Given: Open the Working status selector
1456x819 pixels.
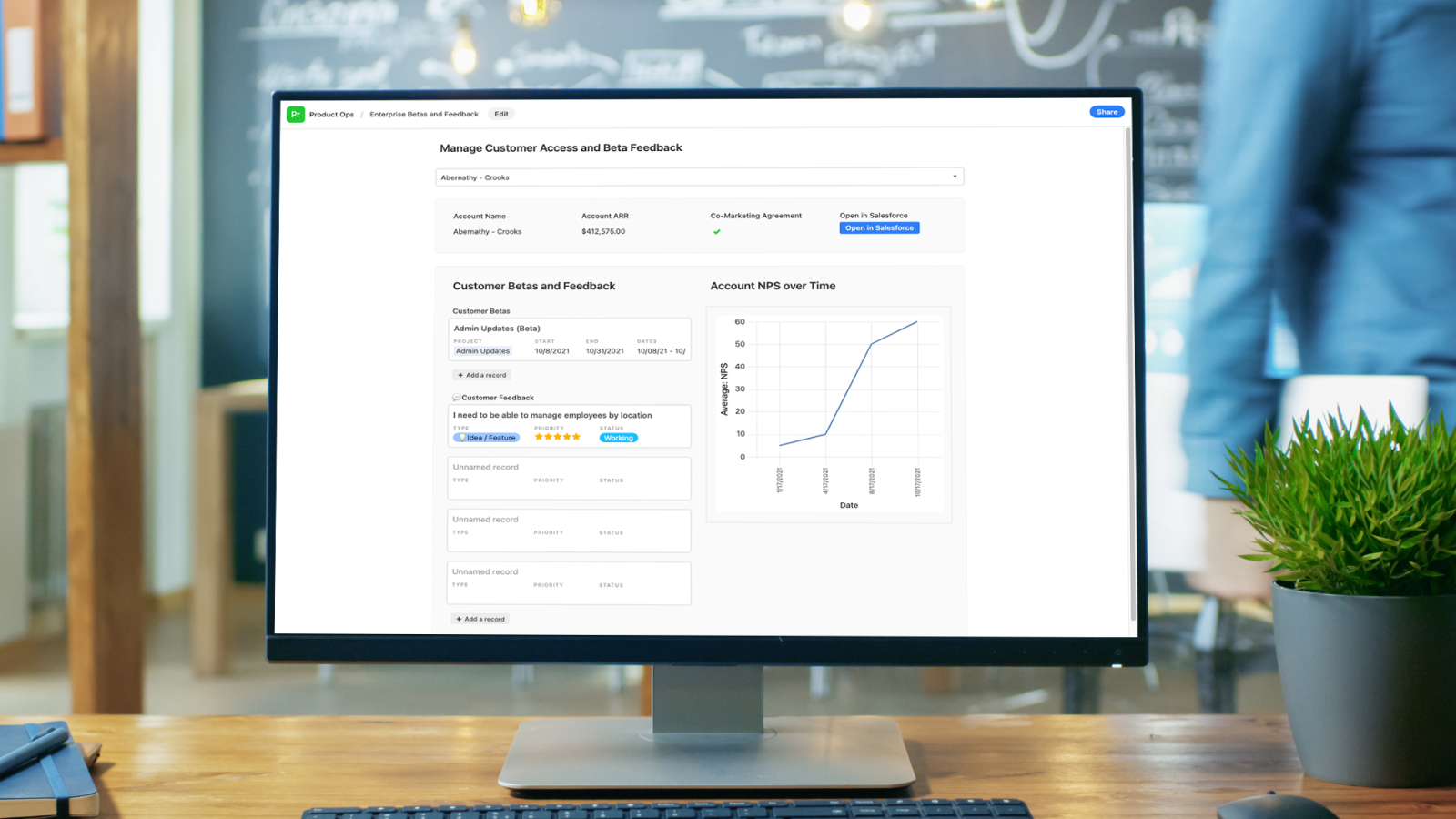Looking at the screenshot, I should tap(618, 438).
